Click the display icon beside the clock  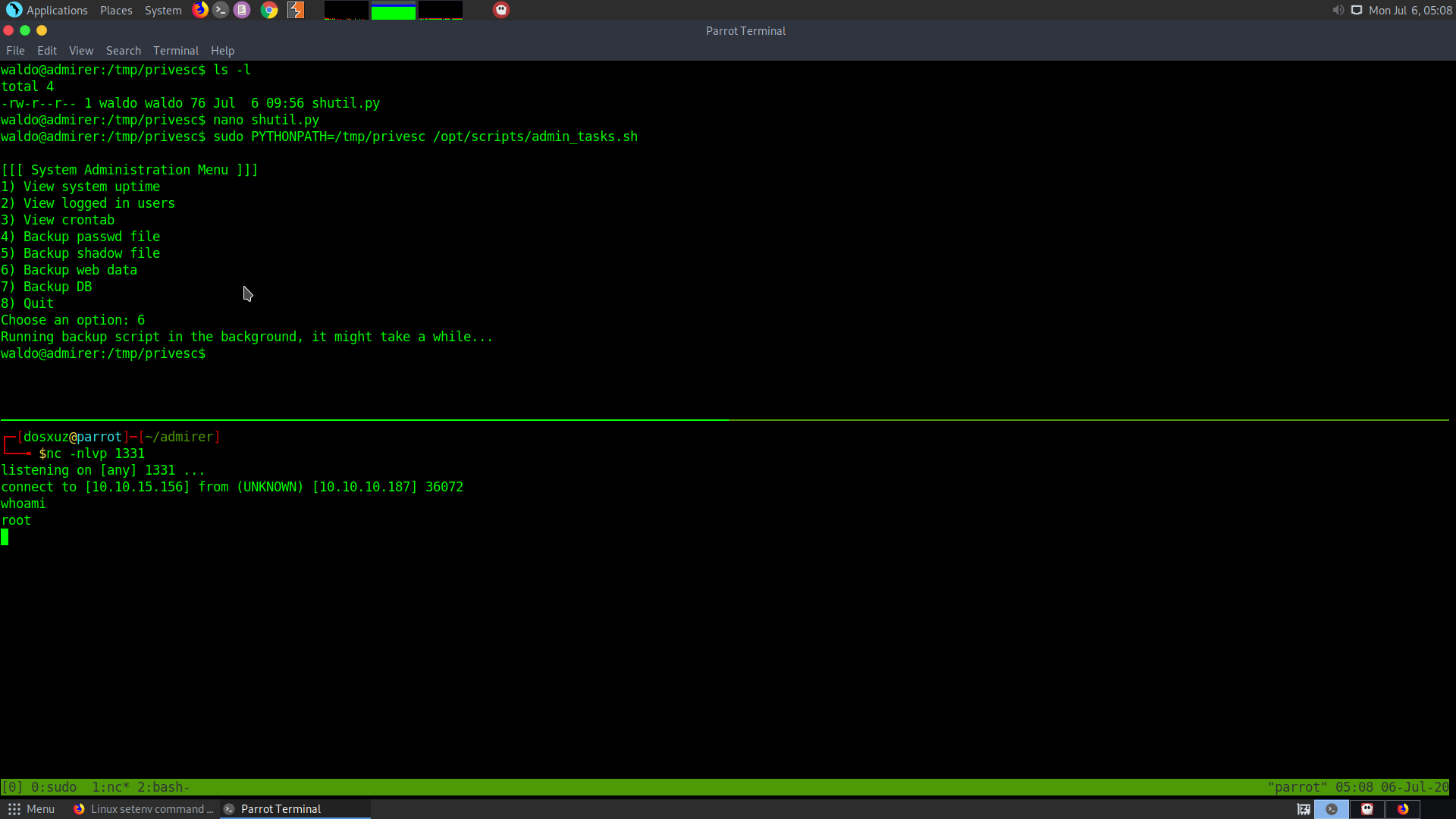(1357, 10)
